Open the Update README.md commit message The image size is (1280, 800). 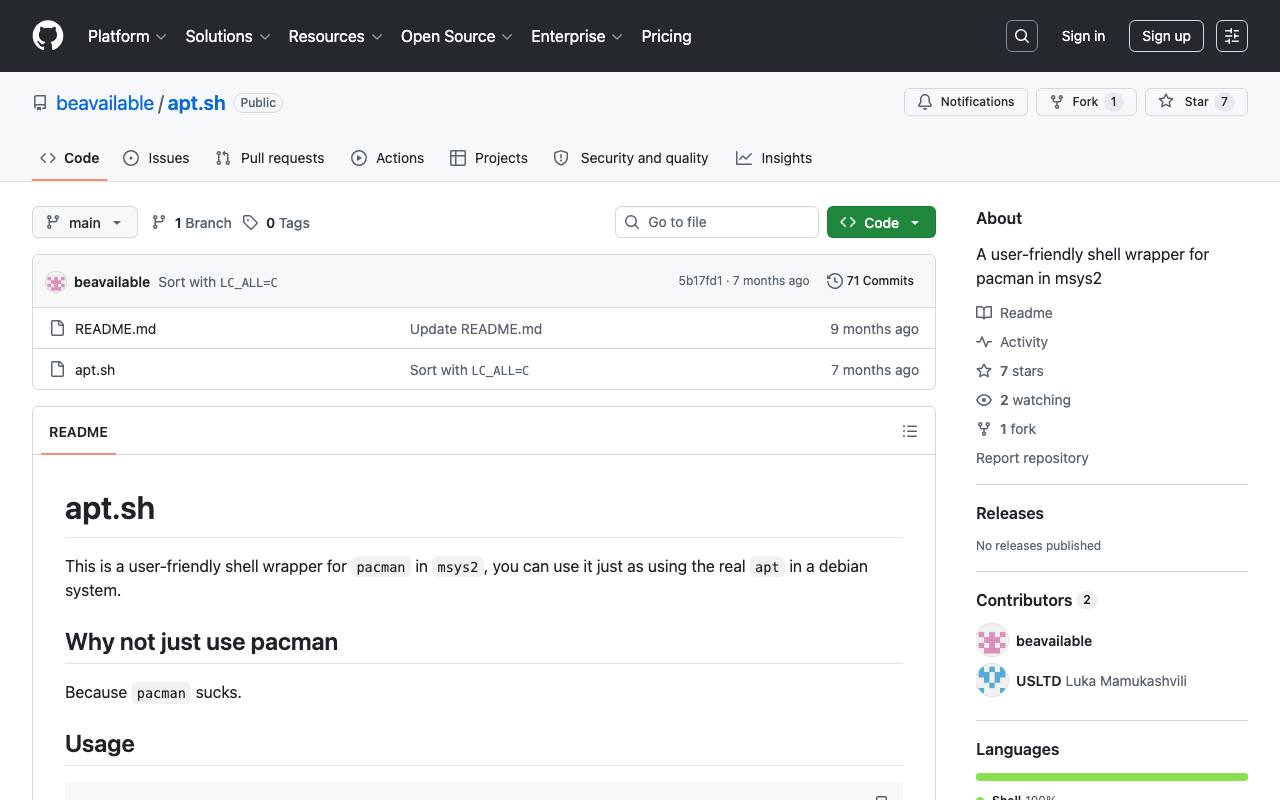point(476,329)
